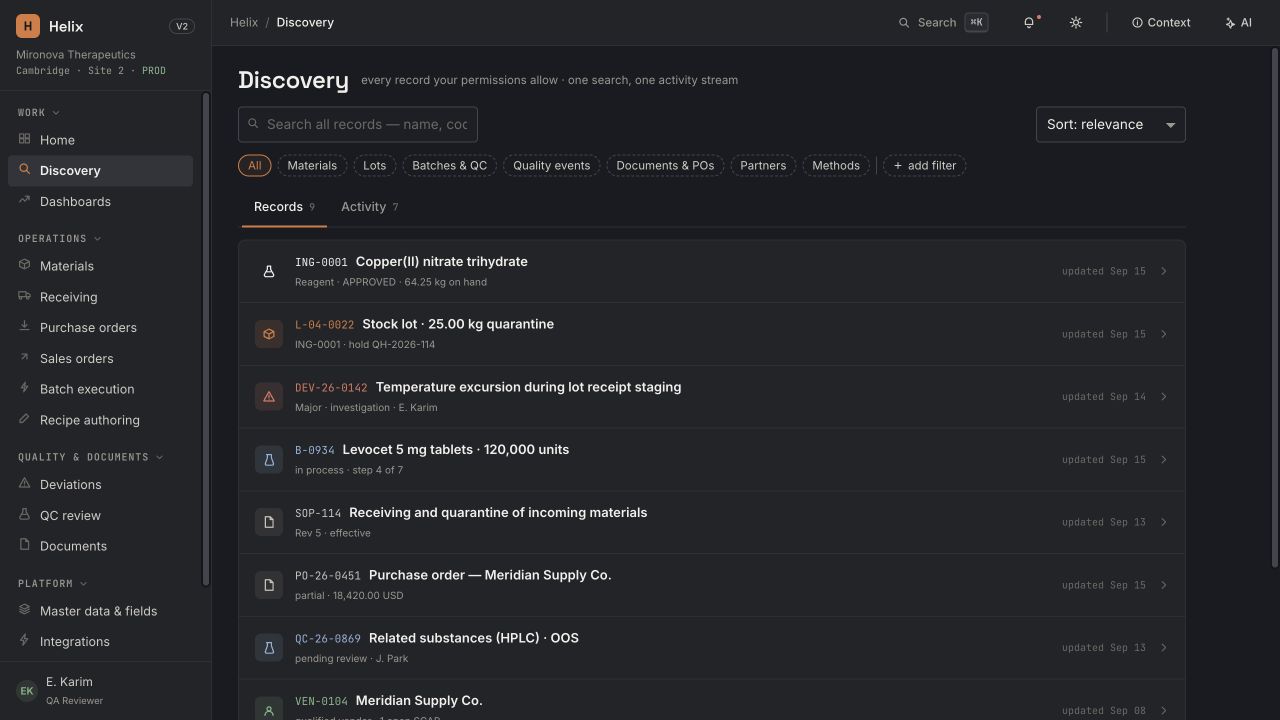The height and width of the screenshot is (720, 1280).
Task: Click the ING-0001 reagent flask icon
Action: [x=269, y=271]
